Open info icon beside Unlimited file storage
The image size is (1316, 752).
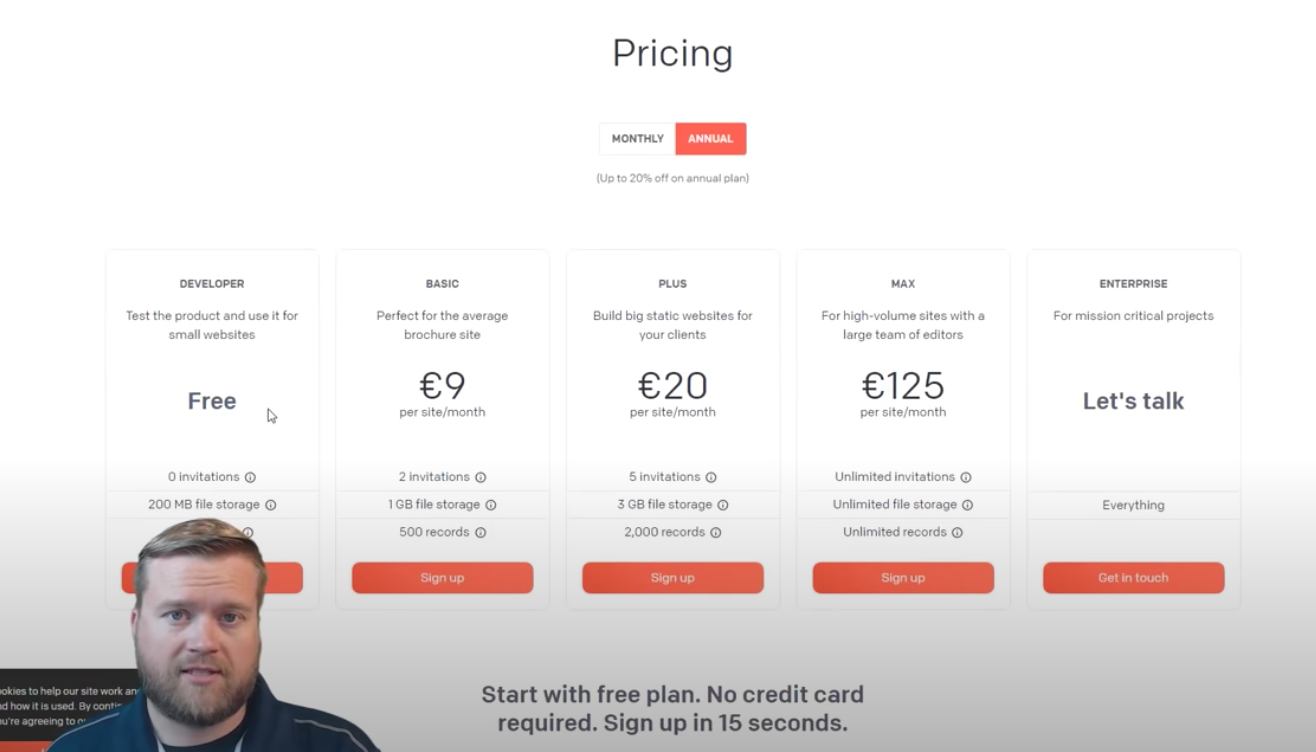968,505
